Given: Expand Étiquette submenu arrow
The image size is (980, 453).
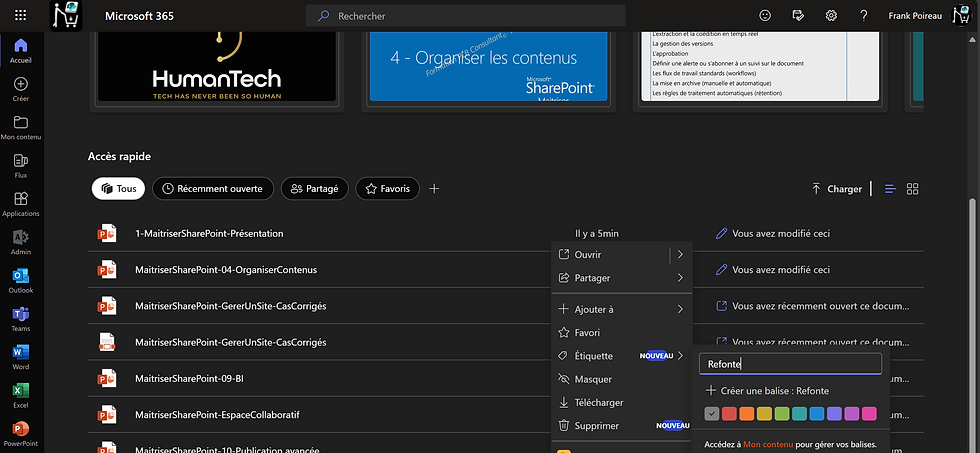Looking at the screenshot, I should [680, 356].
